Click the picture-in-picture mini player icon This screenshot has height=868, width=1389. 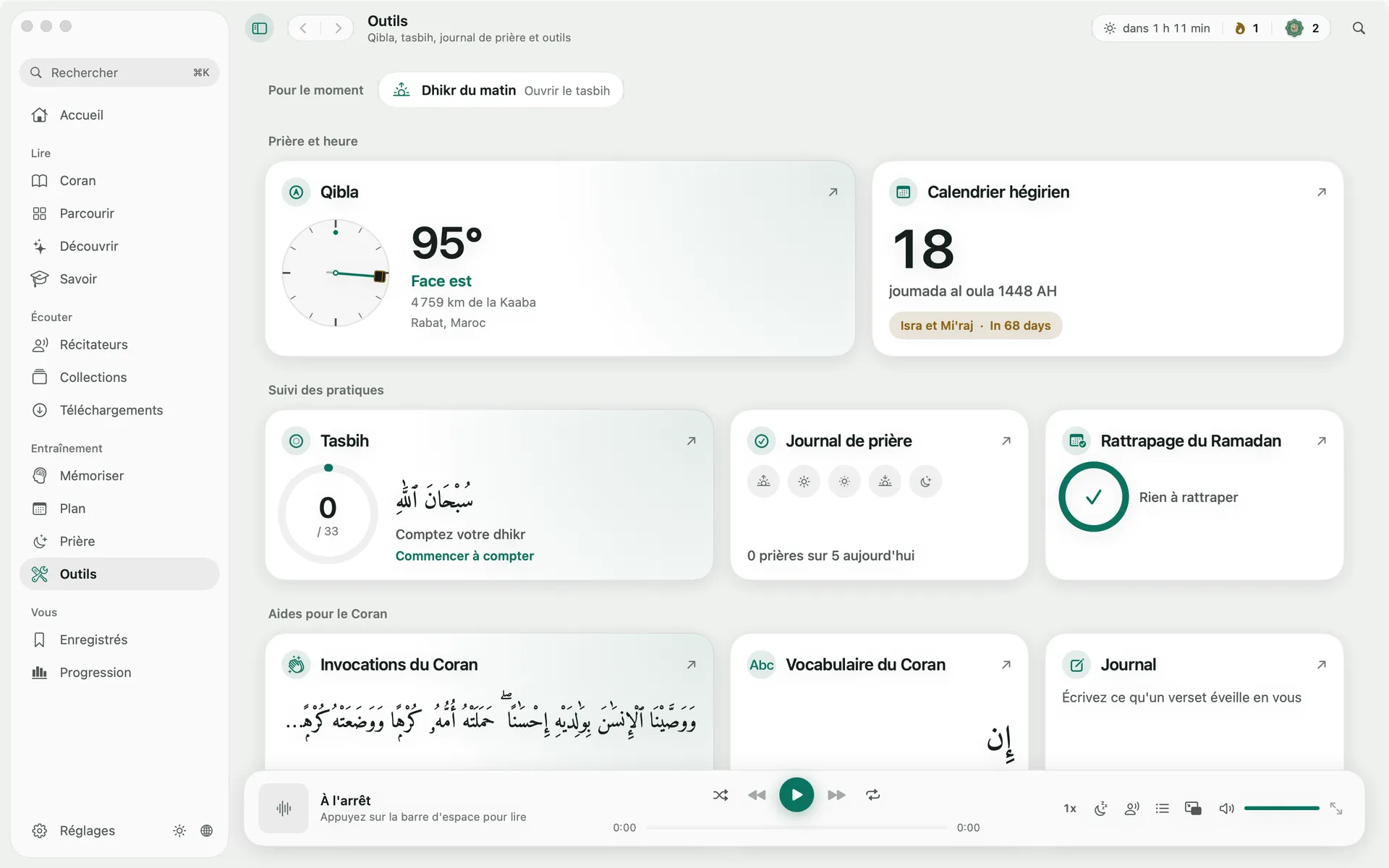click(x=1193, y=808)
